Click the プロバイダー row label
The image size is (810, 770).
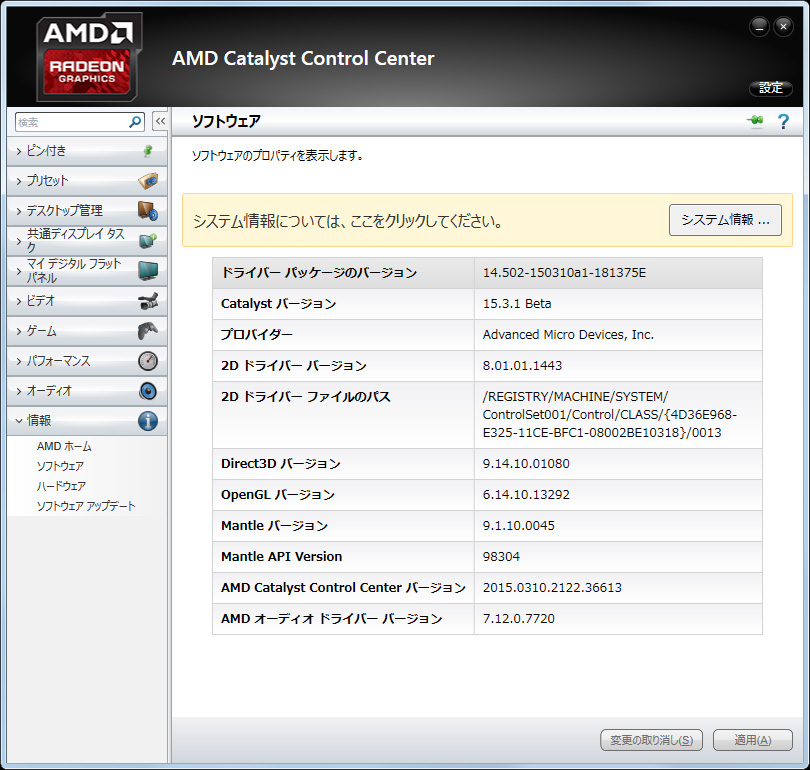(x=257, y=335)
